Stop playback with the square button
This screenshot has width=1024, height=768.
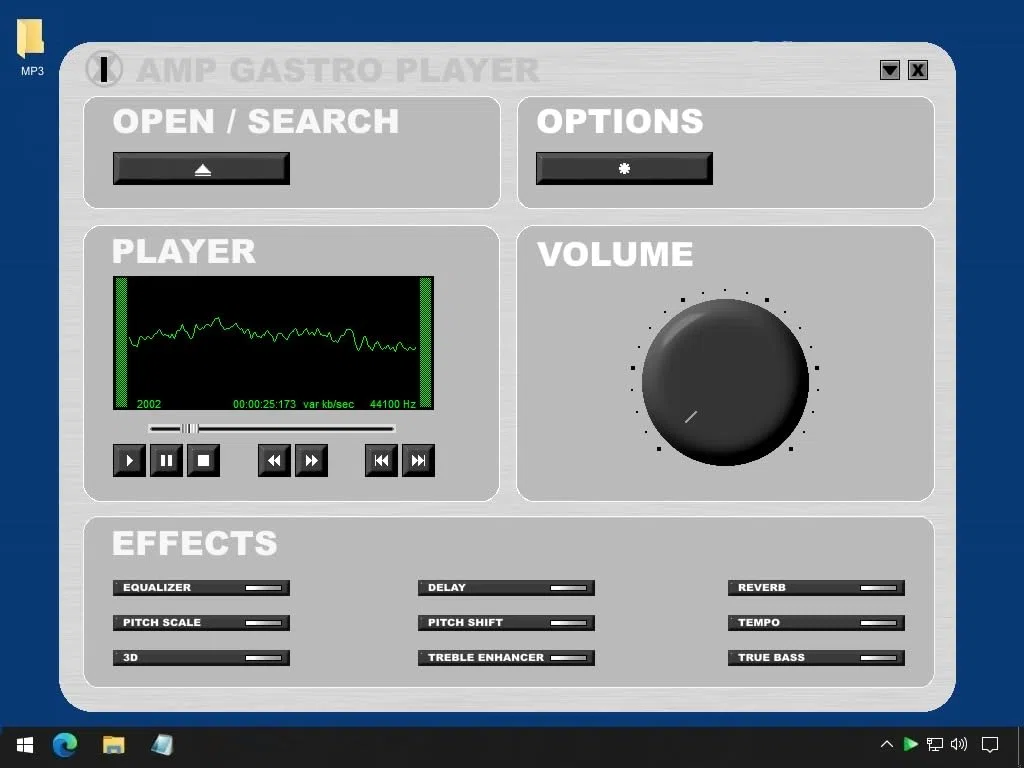coord(203,460)
